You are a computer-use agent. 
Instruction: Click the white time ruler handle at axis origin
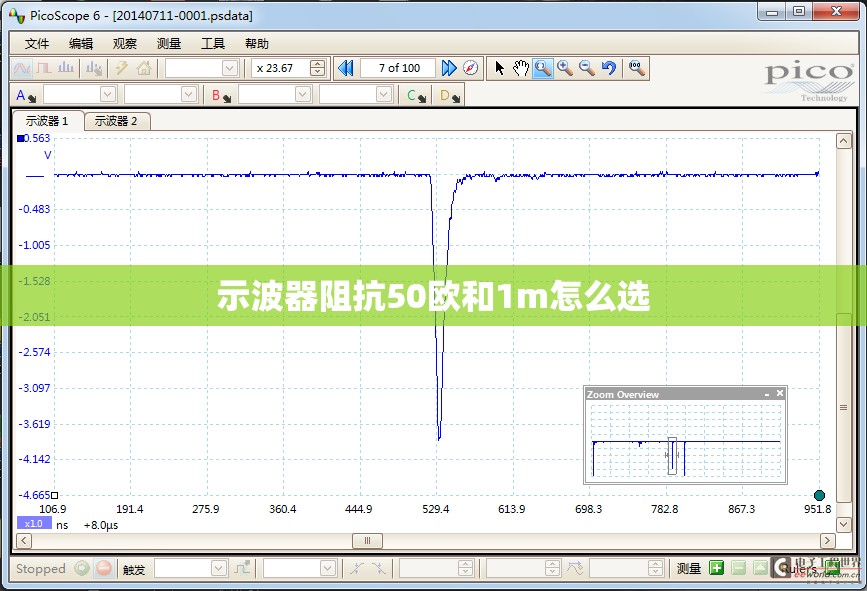[54, 495]
